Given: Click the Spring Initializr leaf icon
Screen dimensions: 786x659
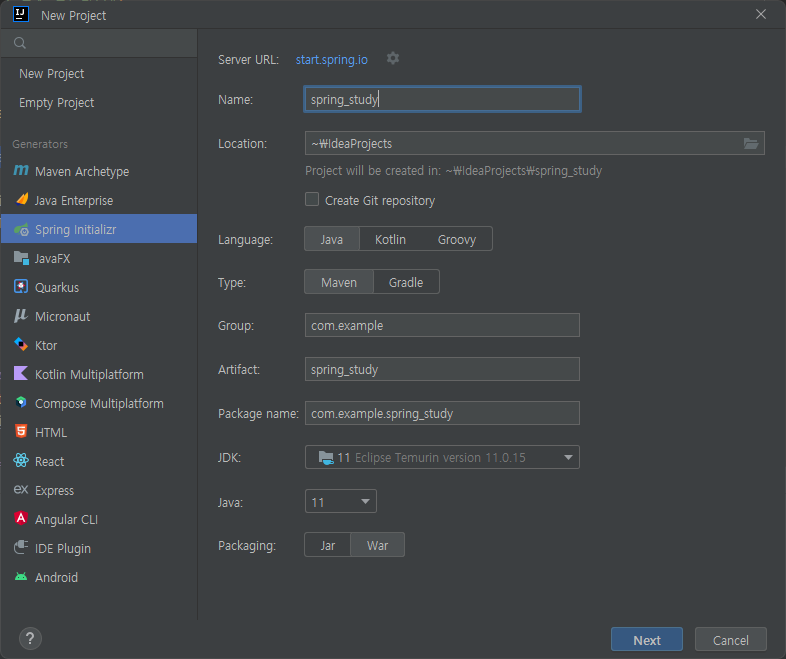Looking at the screenshot, I should click(x=21, y=230).
